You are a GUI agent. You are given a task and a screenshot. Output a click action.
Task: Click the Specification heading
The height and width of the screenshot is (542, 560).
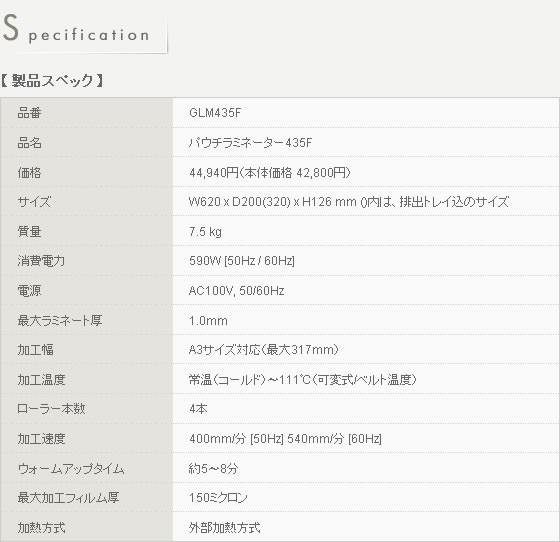pyautogui.click(x=76, y=29)
